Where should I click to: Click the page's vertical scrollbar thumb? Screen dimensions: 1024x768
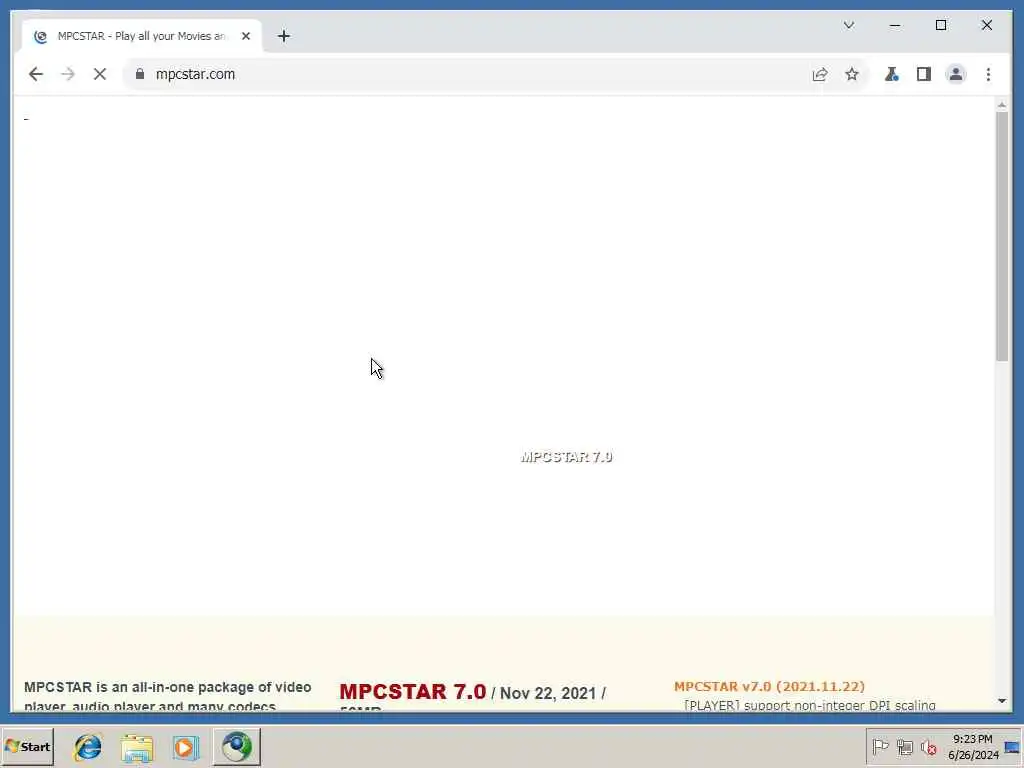(x=1002, y=236)
